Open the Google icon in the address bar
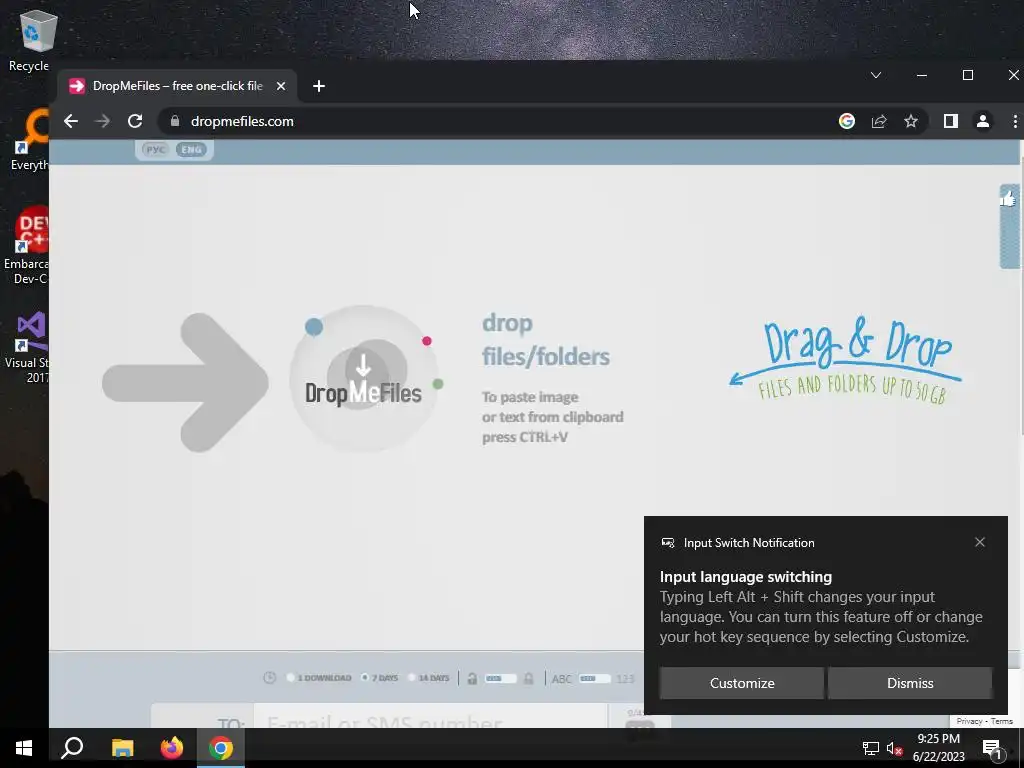Image resolution: width=1024 pixels, height=768 pixels. click(x=846, y=121)
